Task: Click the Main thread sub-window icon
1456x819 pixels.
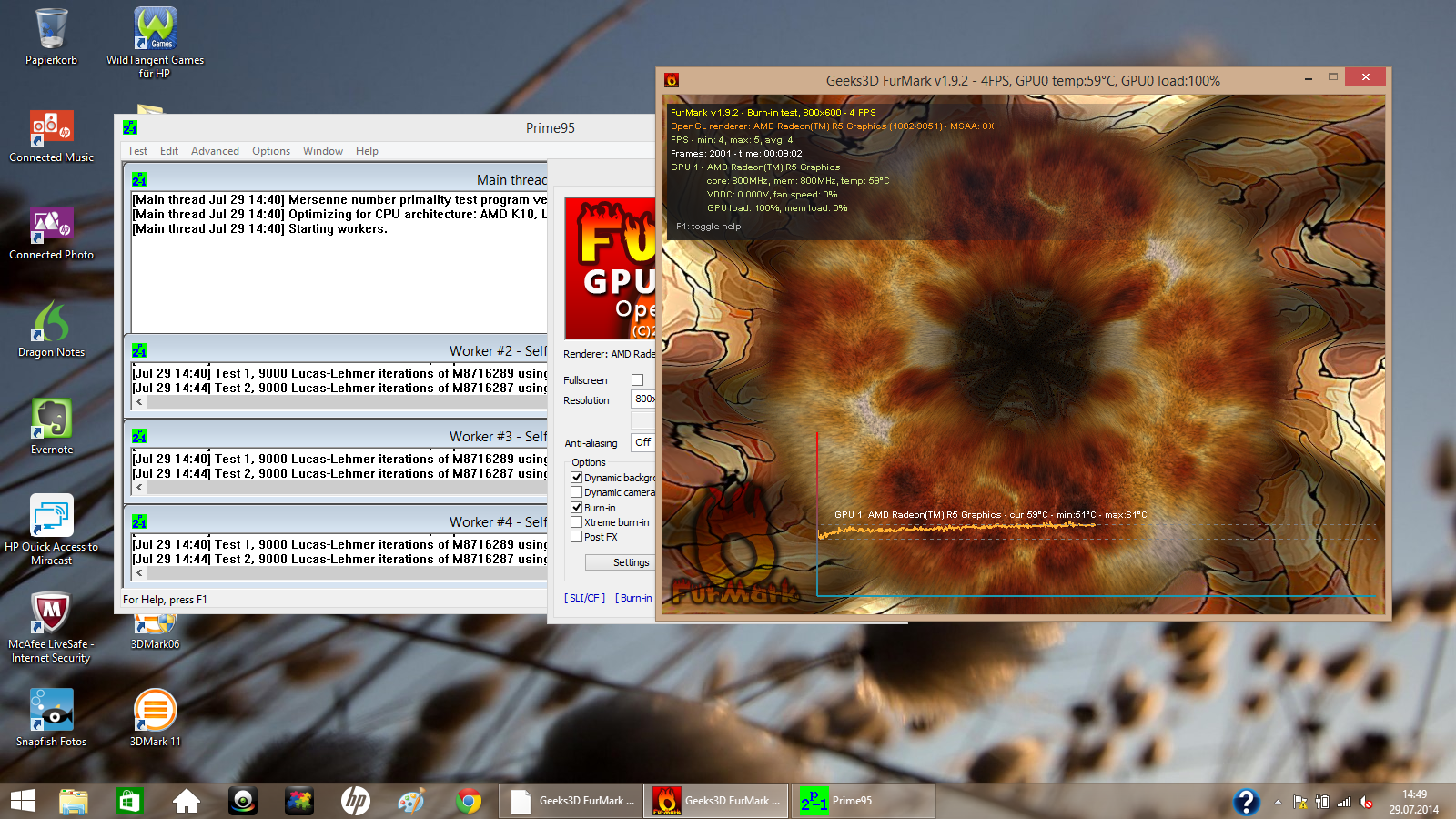Action: tap(139, 179)
